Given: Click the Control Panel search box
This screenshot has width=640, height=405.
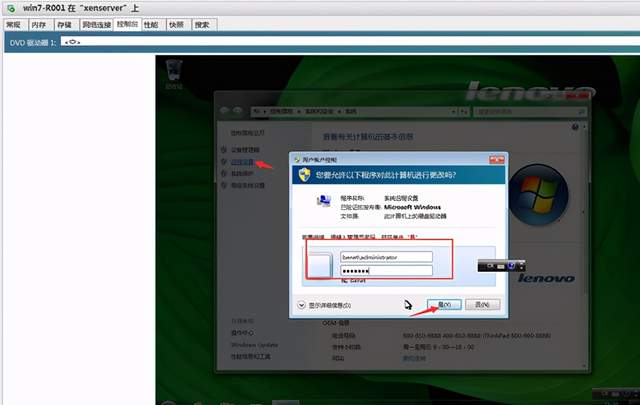Looking at the screenshot, I should pyautogui.click(x=530, y=111).
